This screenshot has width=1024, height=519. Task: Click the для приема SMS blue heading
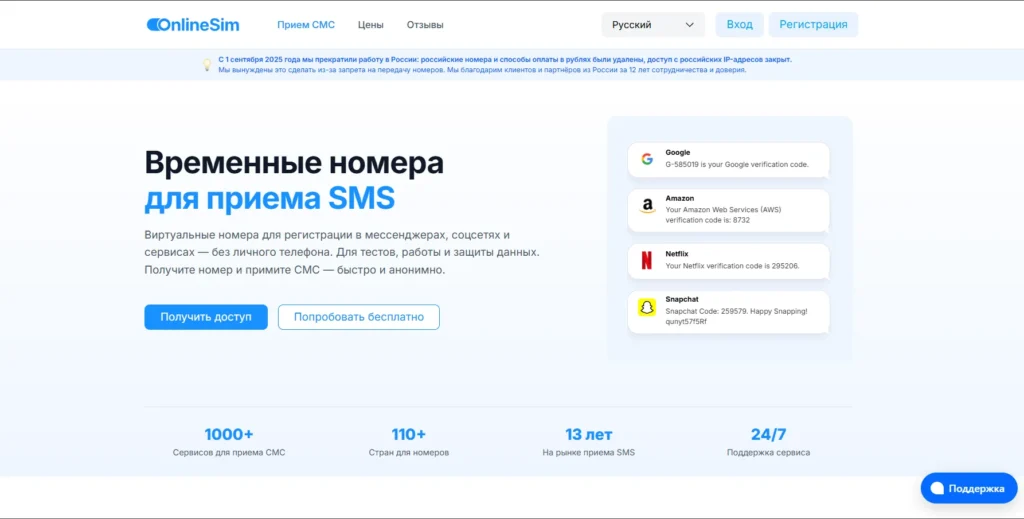[269, 198]
